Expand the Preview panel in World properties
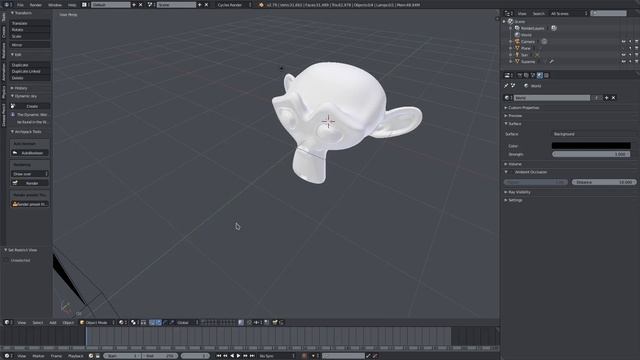This screenshot has height=360, width=640. pyautogui.click(x=515, y=116)
